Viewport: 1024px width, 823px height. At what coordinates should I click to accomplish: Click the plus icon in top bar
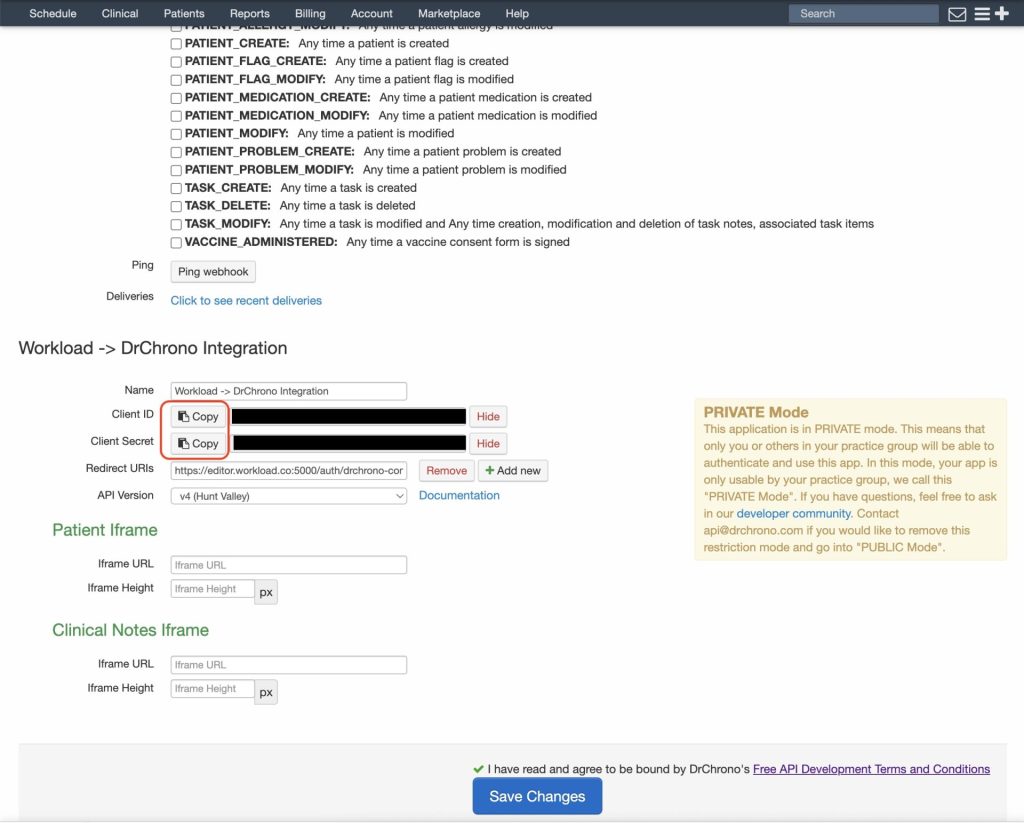coord(1002,13)
